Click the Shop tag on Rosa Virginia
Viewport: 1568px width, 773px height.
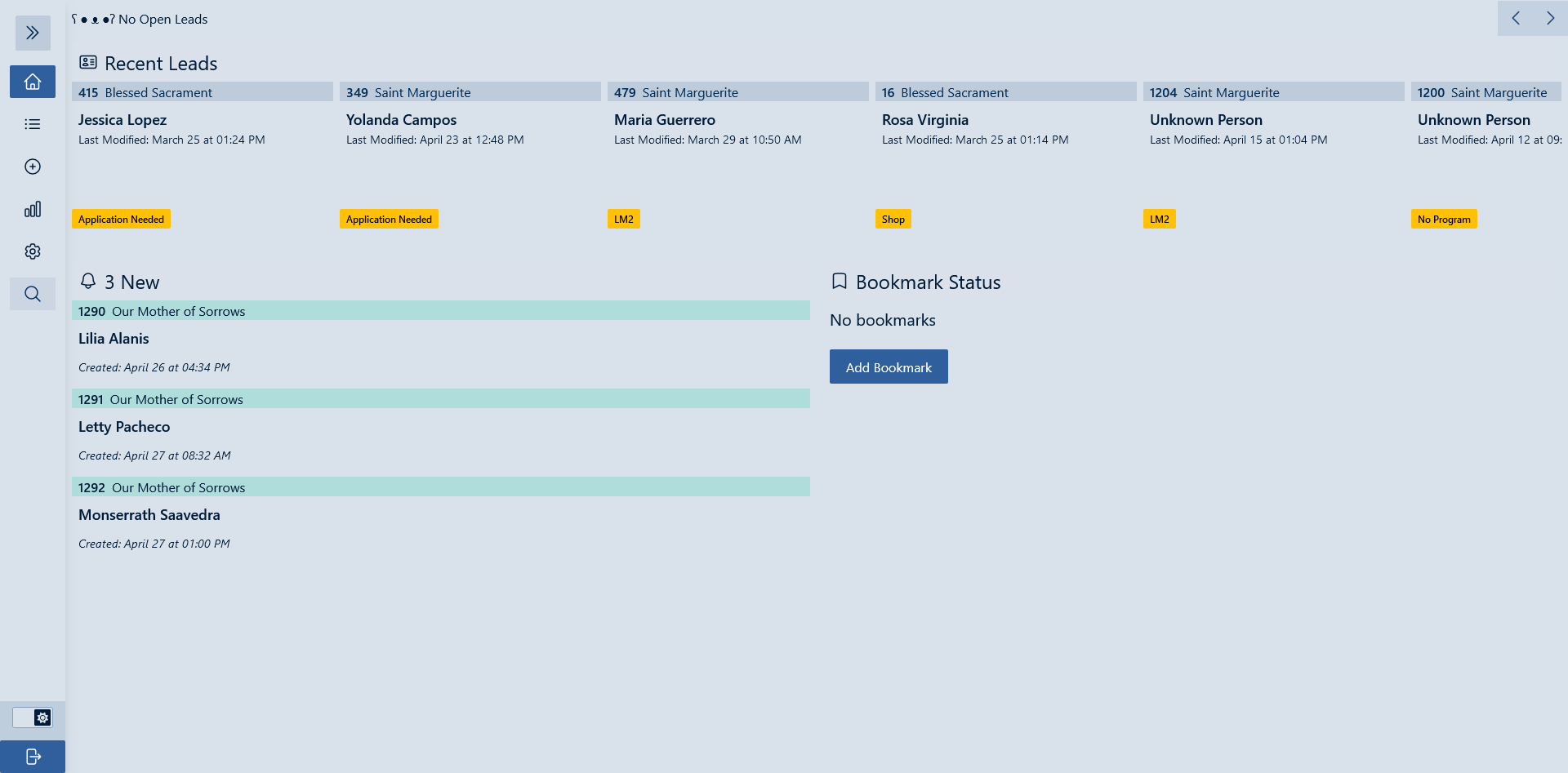[x=893, y=220]
